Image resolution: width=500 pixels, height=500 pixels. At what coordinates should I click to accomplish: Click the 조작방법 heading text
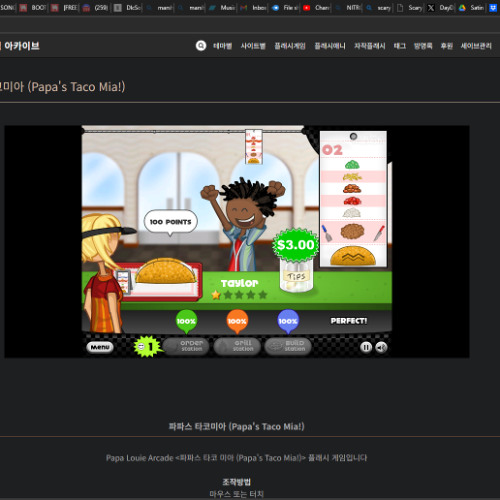click(x=236, y=482)
